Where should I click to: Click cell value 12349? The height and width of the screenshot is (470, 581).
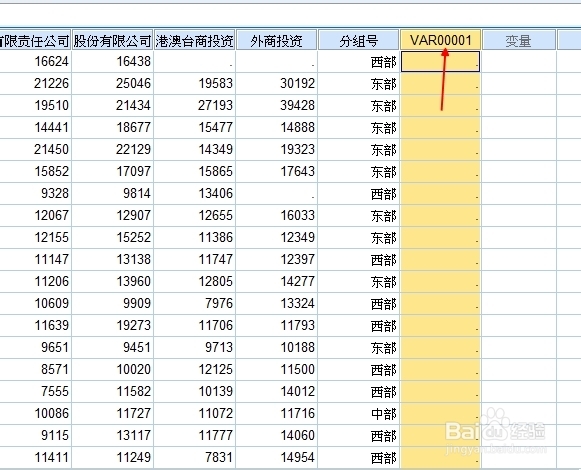coord(298,237)
